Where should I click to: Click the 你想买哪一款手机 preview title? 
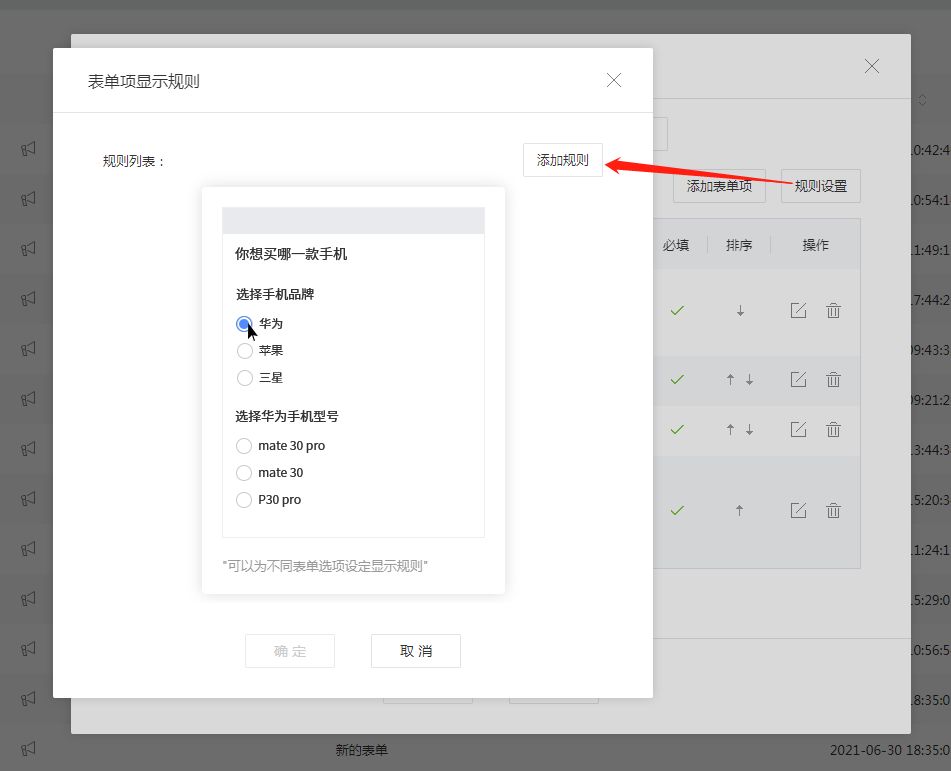coord(291,254)
